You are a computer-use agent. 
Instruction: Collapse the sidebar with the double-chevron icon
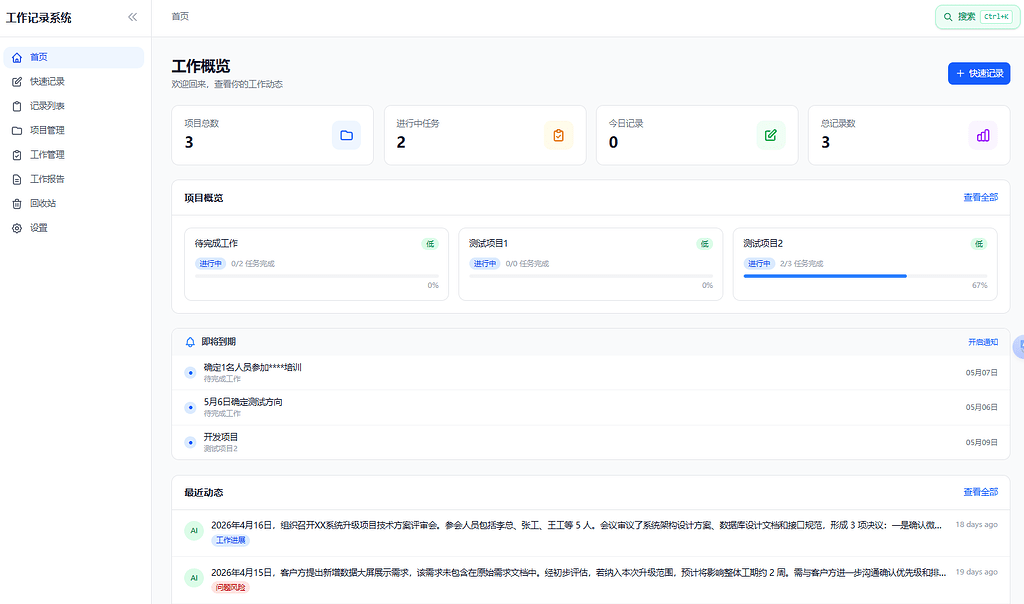[x=133, y=17]
